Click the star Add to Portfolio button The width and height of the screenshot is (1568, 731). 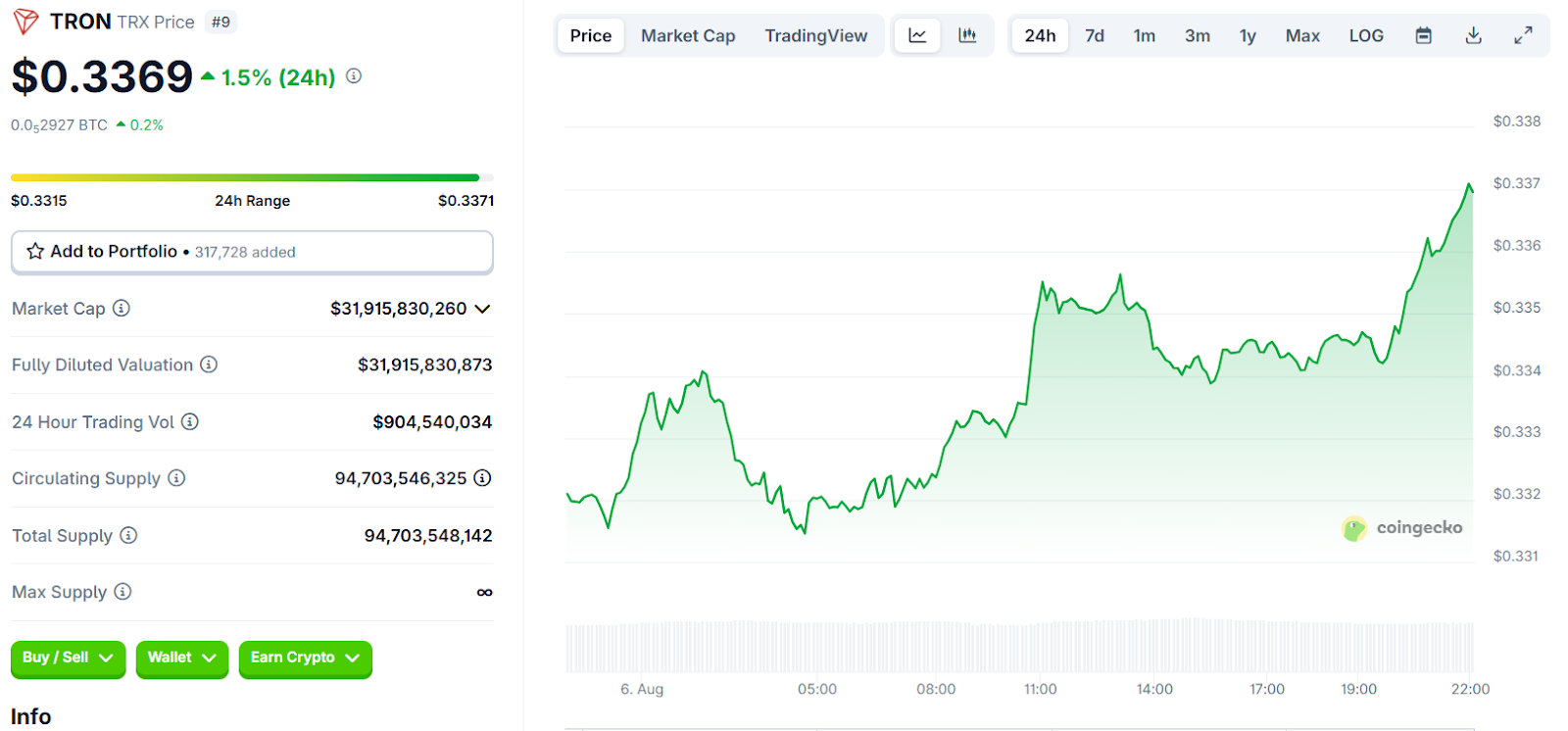(252, 252)
